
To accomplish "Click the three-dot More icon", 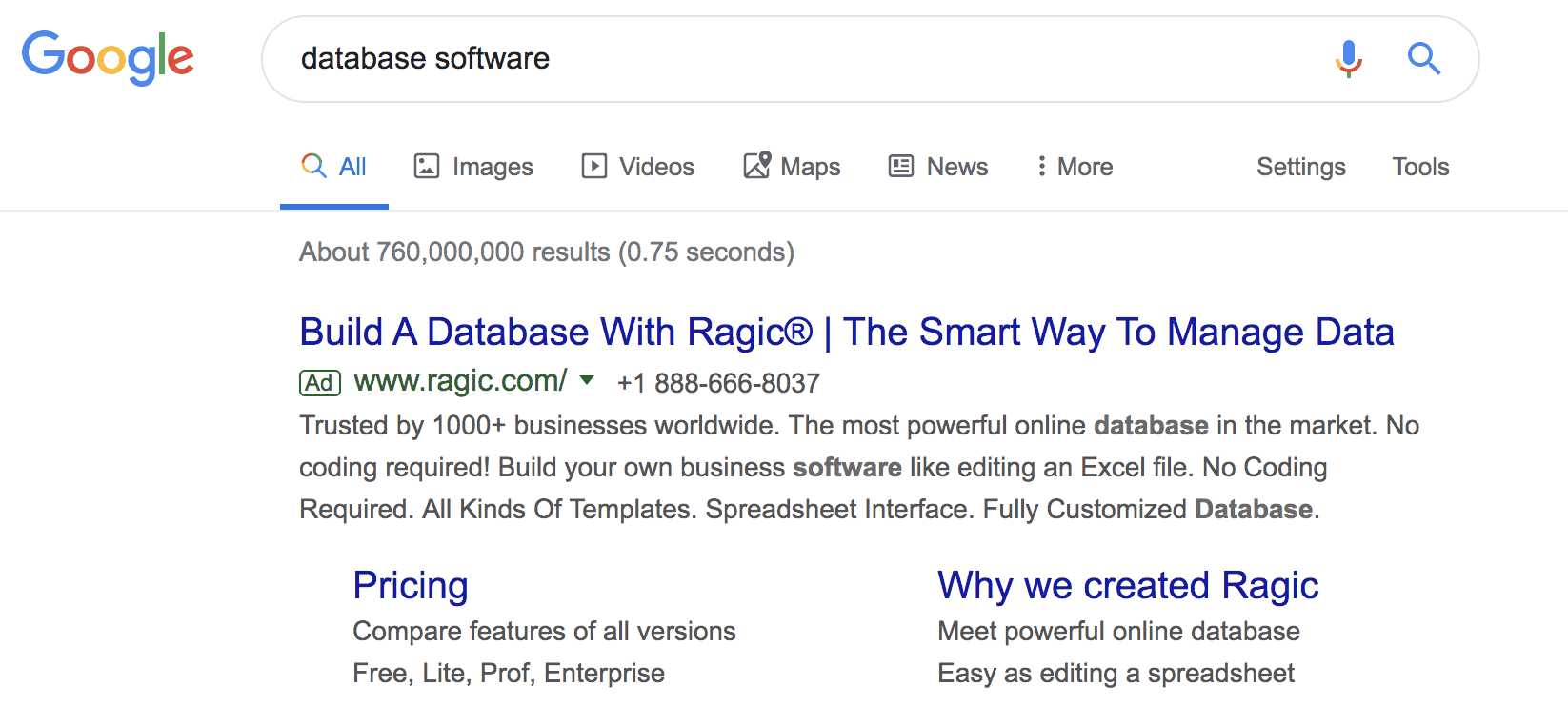I will point(1041,166).
